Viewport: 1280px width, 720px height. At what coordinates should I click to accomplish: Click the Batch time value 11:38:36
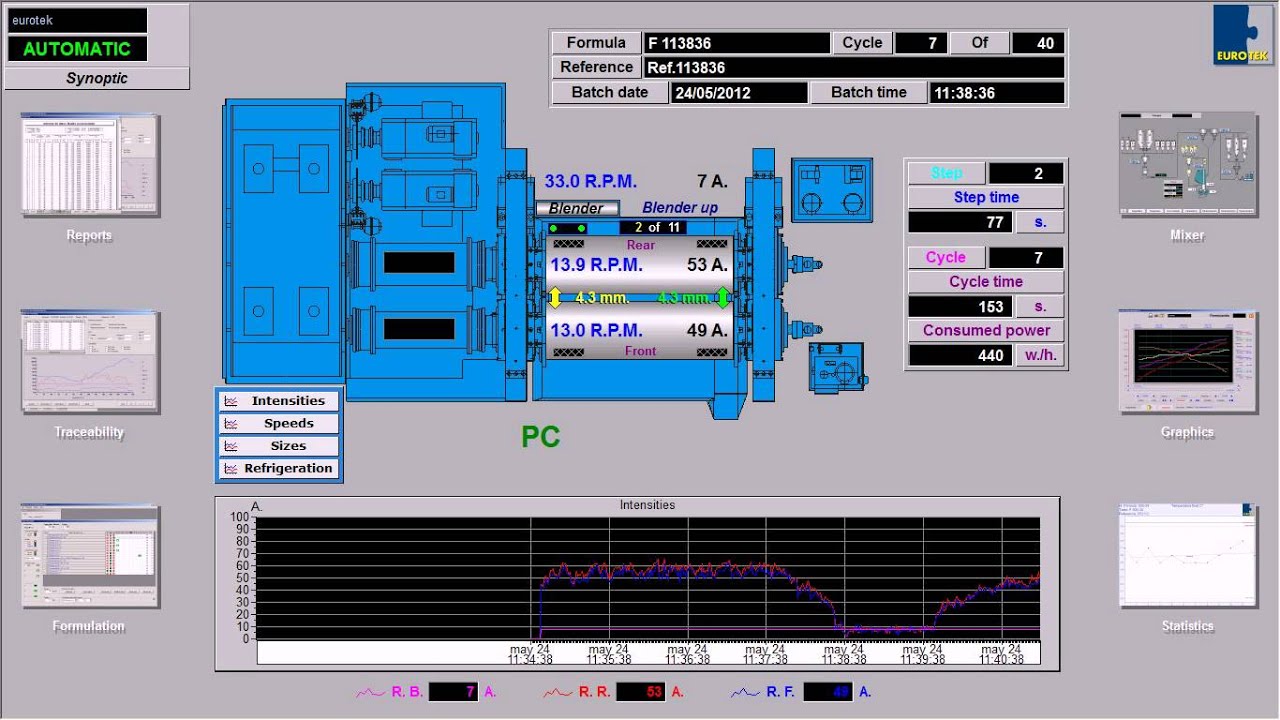[997, 93]
